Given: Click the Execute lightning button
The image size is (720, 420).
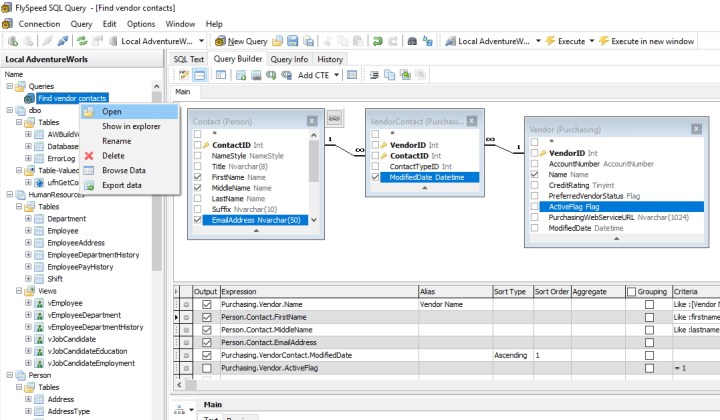Looking at the screenshot, I should [x=565, y=41].
